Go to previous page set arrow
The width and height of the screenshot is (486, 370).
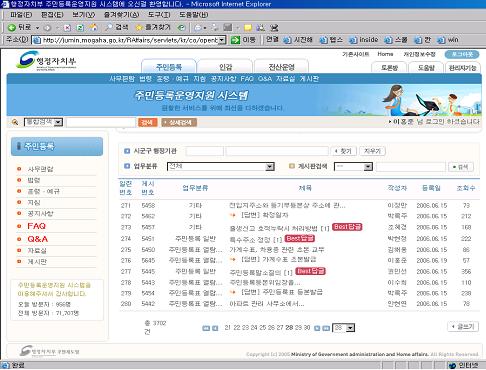[215, 328]
